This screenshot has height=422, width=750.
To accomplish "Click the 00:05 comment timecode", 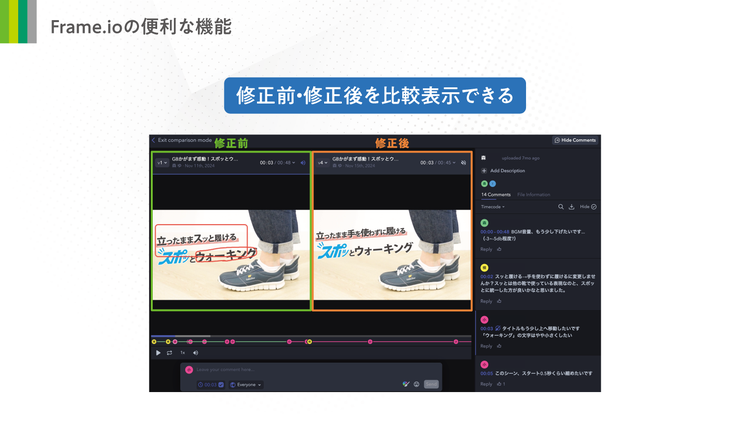I will point(486,373).
